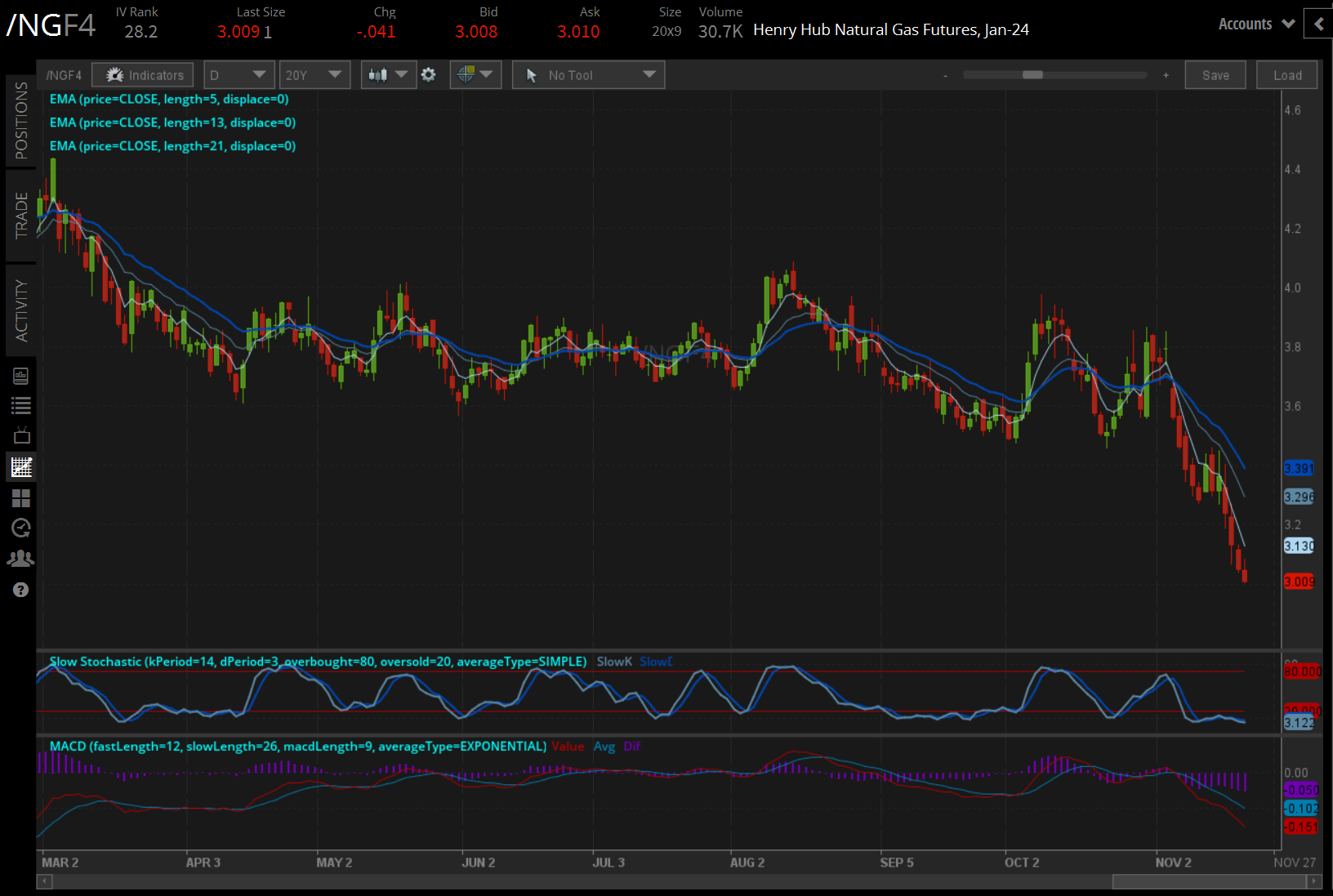
Task: Click the Indicators button
Action: [143, 75]
